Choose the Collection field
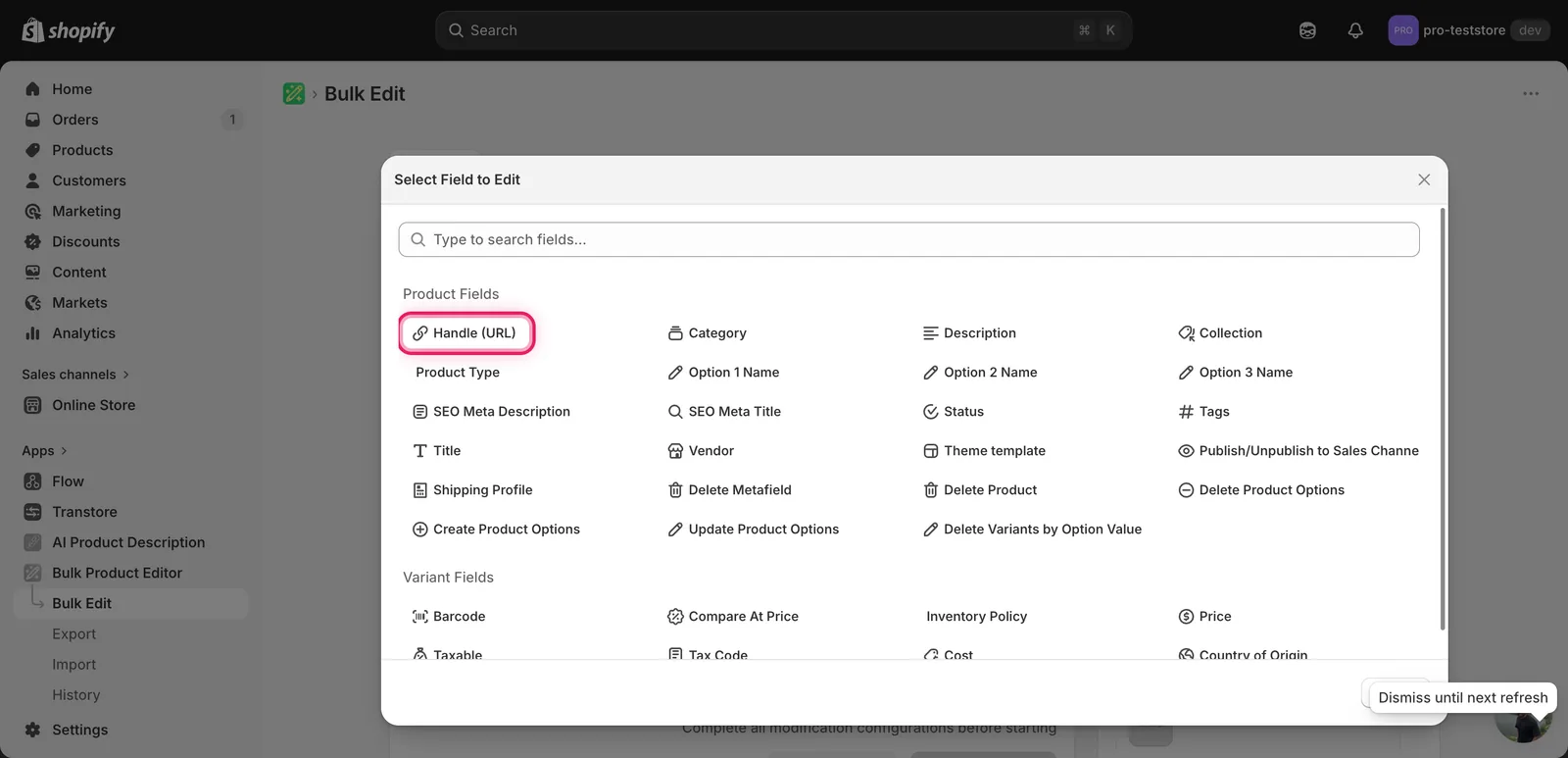This screenshot has height=758, width=1568. [x=1220, y=333]
